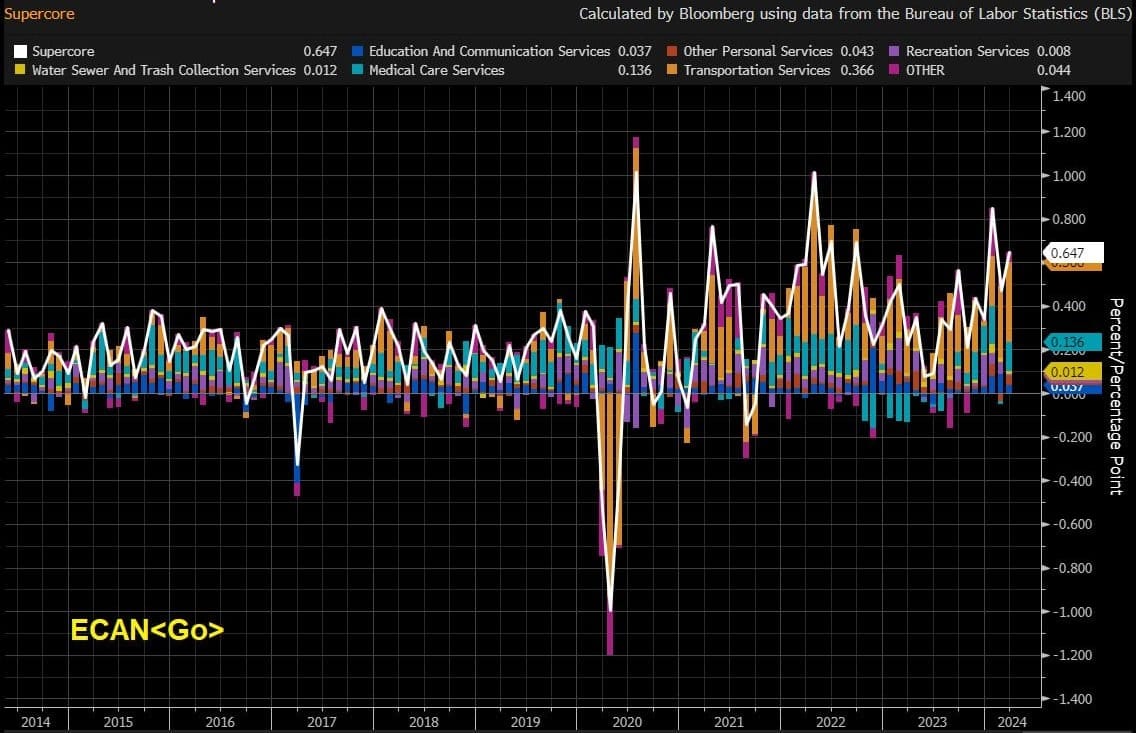Click the orange Transportation Services legend swatch
This screenshot has width=1136, height=733.
point(671,70)
